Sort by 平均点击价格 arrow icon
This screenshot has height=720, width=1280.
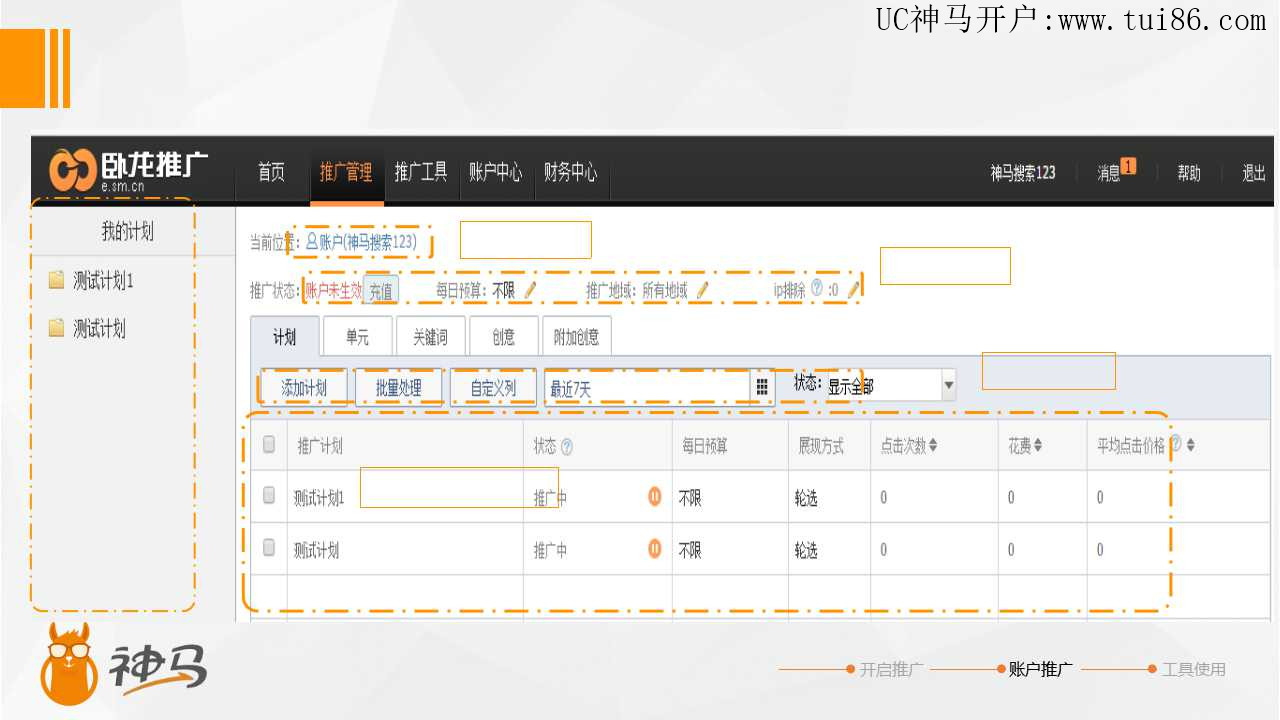click(x=1190, y=446)
